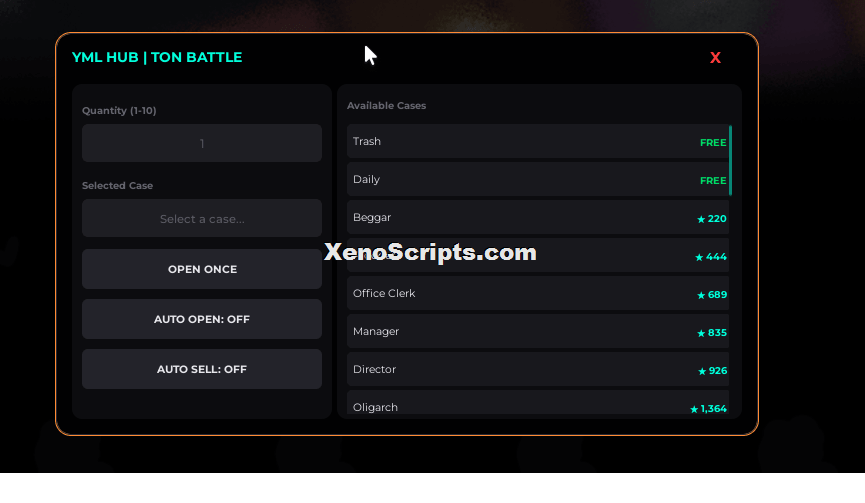
Task: Click the Select a case field
Action: tap(202, 218)
